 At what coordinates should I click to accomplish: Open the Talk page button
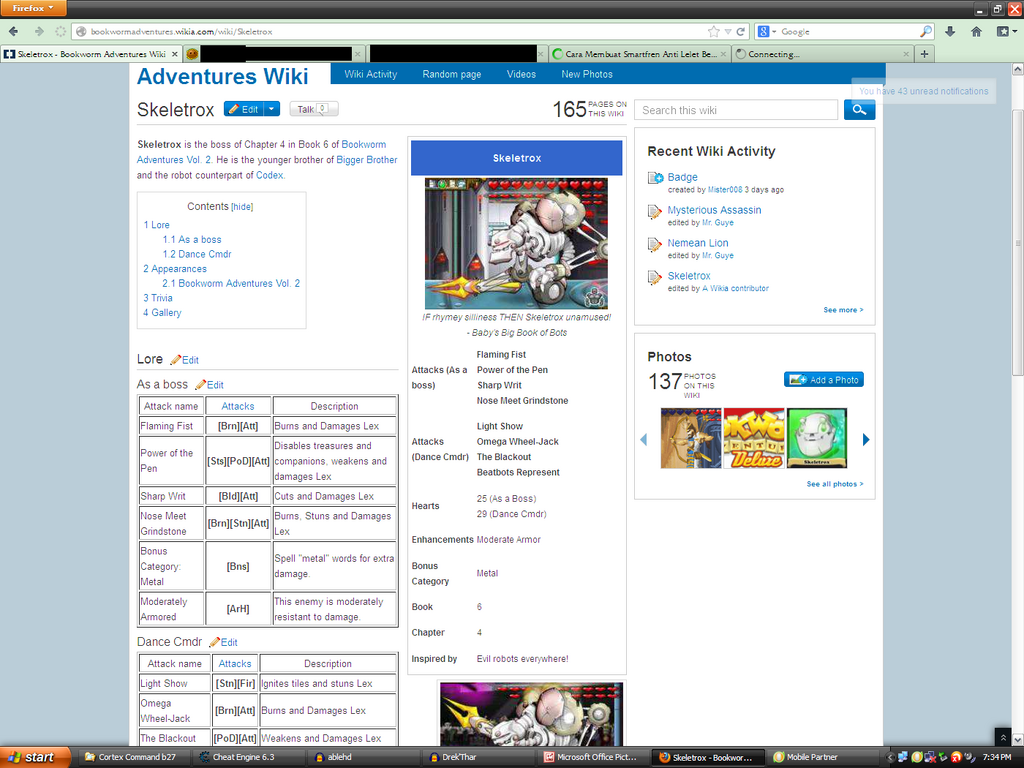[x=314, y=109]
